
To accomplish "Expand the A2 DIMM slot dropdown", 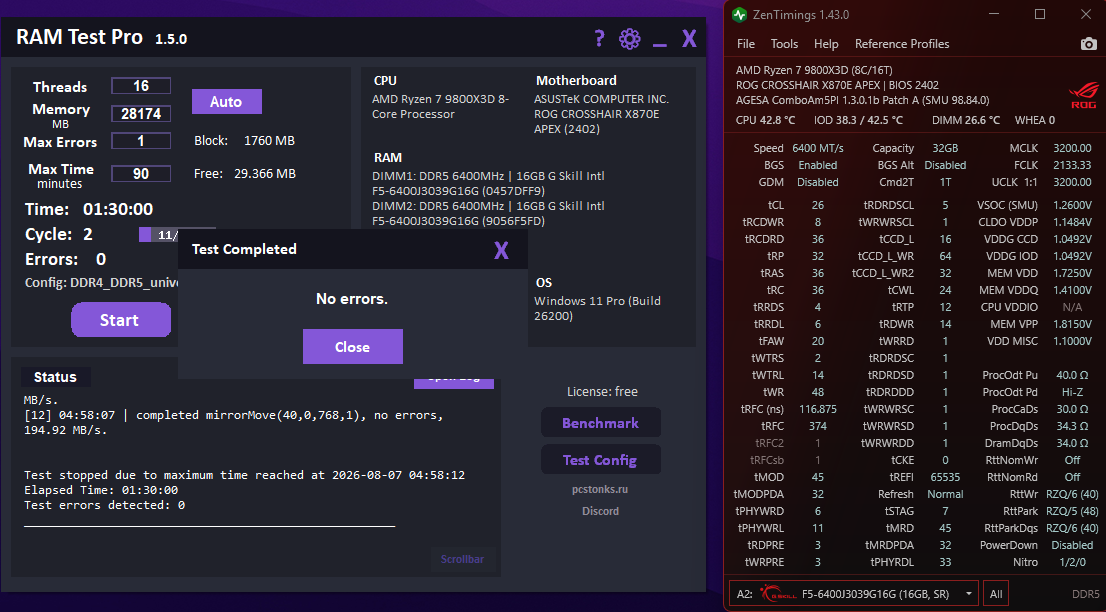I will click(x=853, y=594).
